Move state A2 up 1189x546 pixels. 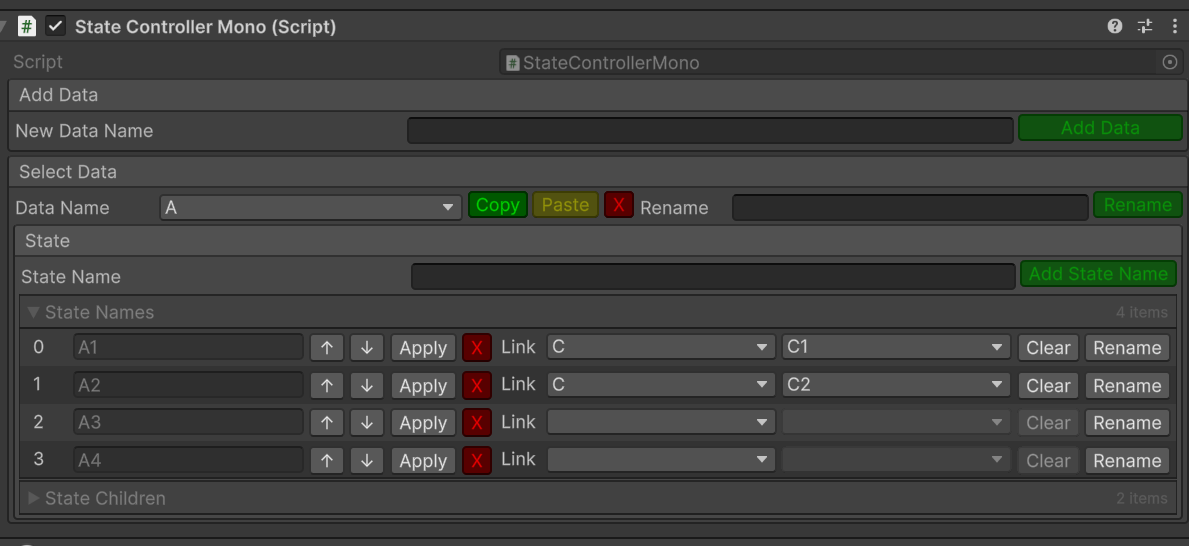coord(327,385)
